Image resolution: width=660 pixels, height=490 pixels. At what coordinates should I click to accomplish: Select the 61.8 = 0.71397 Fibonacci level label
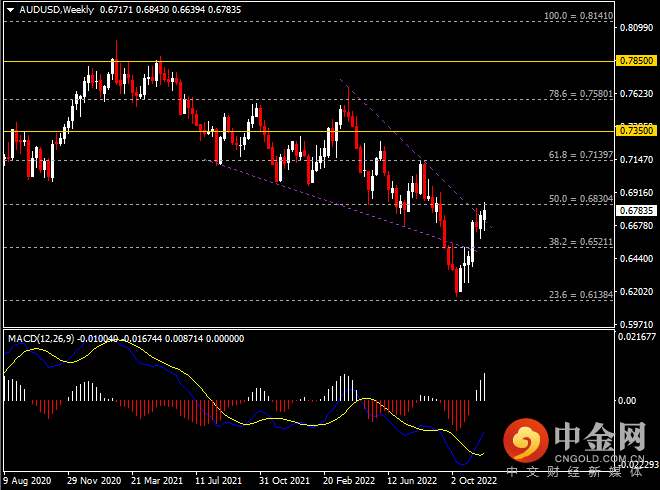(578, 155)
